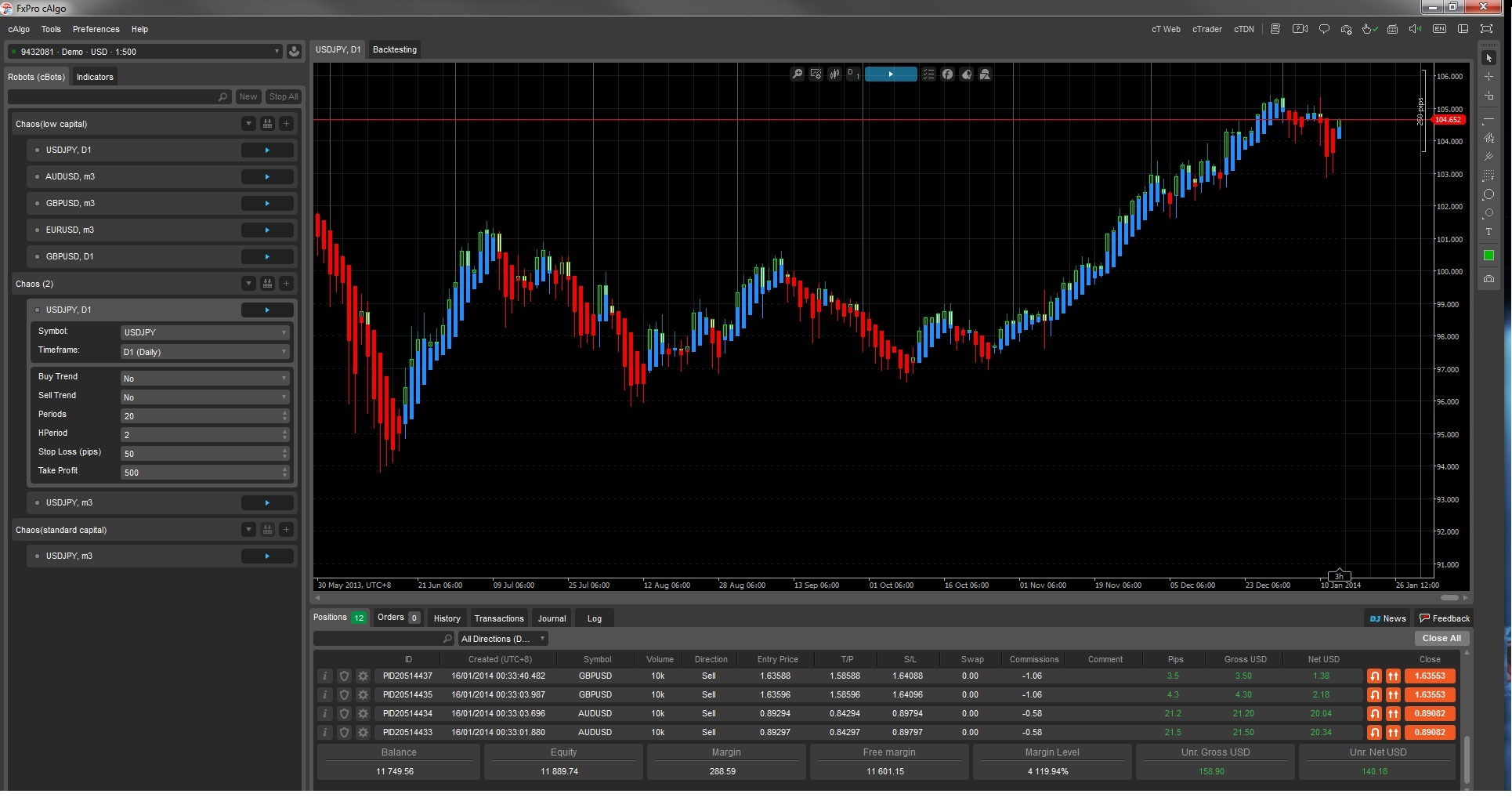The height and width of the screenshot is (801, 1512).
Task: Change chart type with candlestick icon
Action: [835, 74]
